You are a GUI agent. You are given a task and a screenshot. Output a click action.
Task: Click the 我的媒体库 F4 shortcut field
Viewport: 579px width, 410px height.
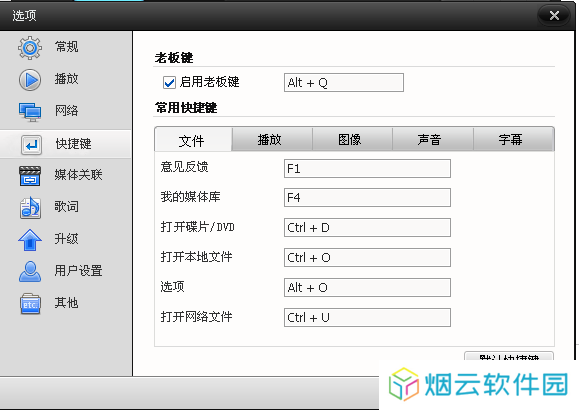pyautogui.click(x=367, y=198)
